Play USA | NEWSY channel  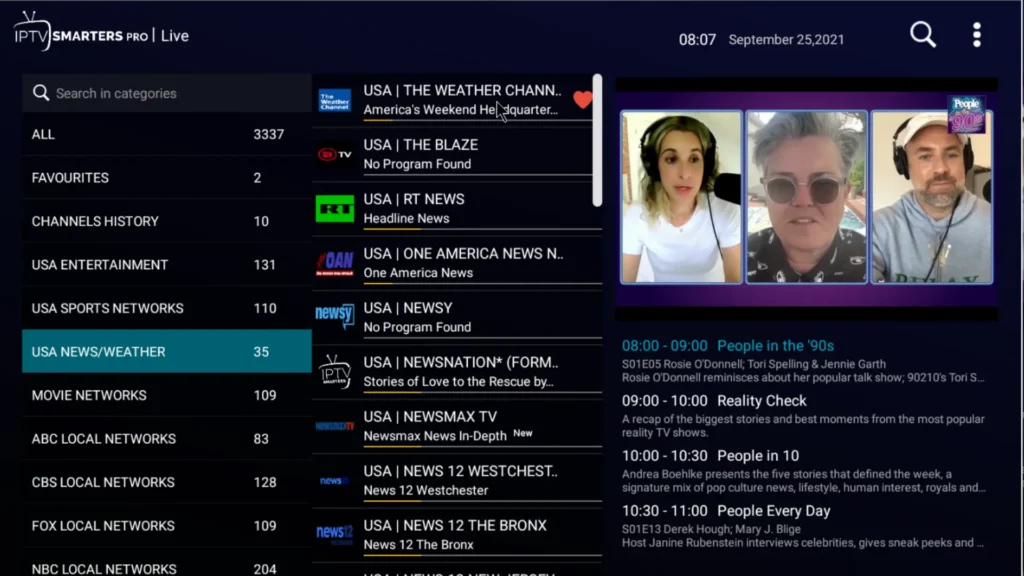(457, 317)
